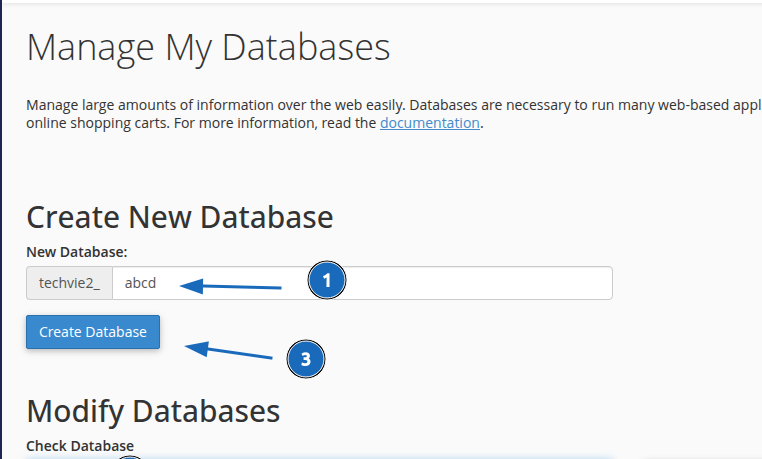Click the Check Database label
Screen dimensions: 762x459
[80, 445]
